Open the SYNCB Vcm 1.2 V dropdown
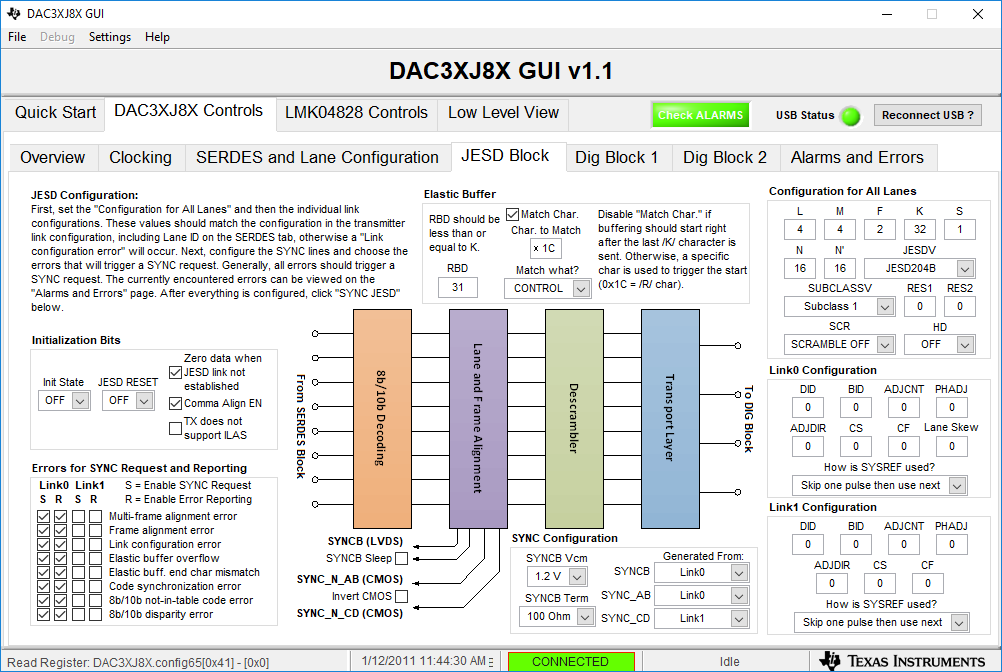 pyautogui.click(x=557, y=577)
